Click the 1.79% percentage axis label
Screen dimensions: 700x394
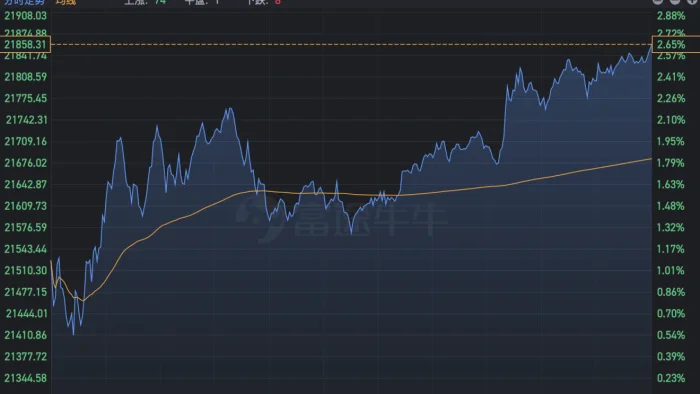point(671,163)
